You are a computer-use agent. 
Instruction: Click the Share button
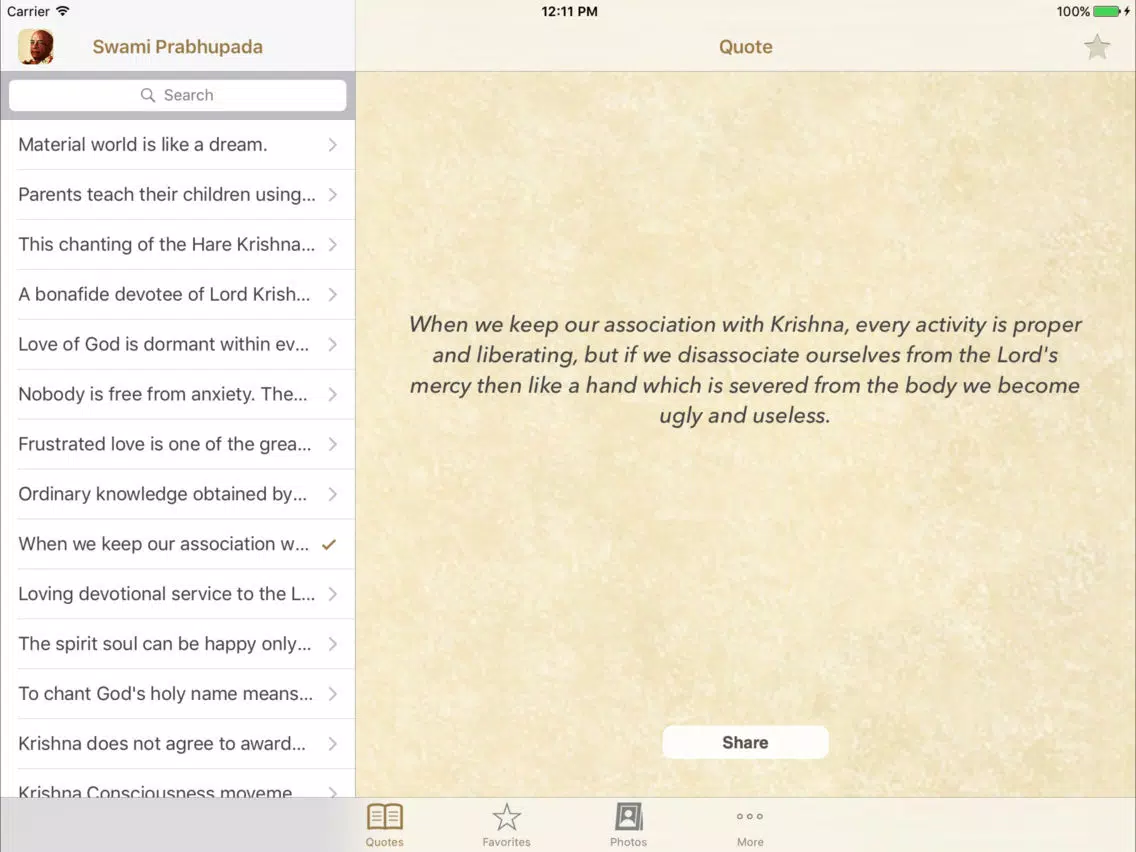pos(745,742)
